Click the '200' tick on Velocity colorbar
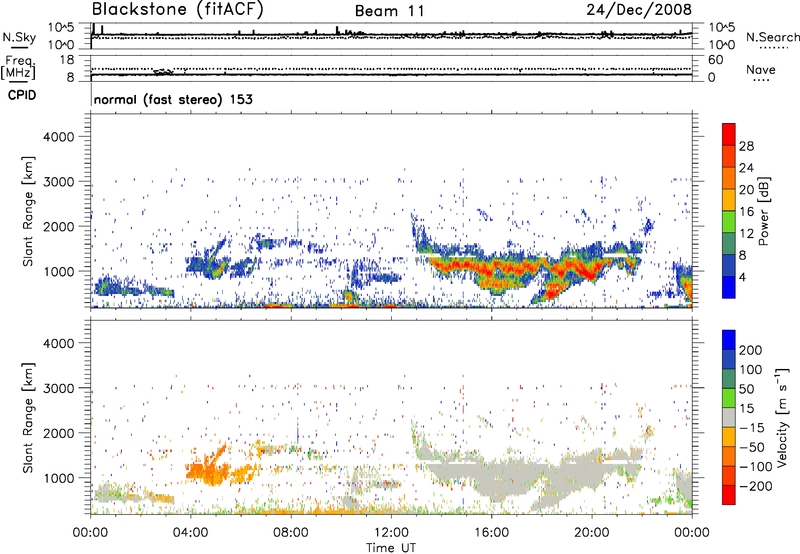Viewport: 800px width, 554px height. 751,350
